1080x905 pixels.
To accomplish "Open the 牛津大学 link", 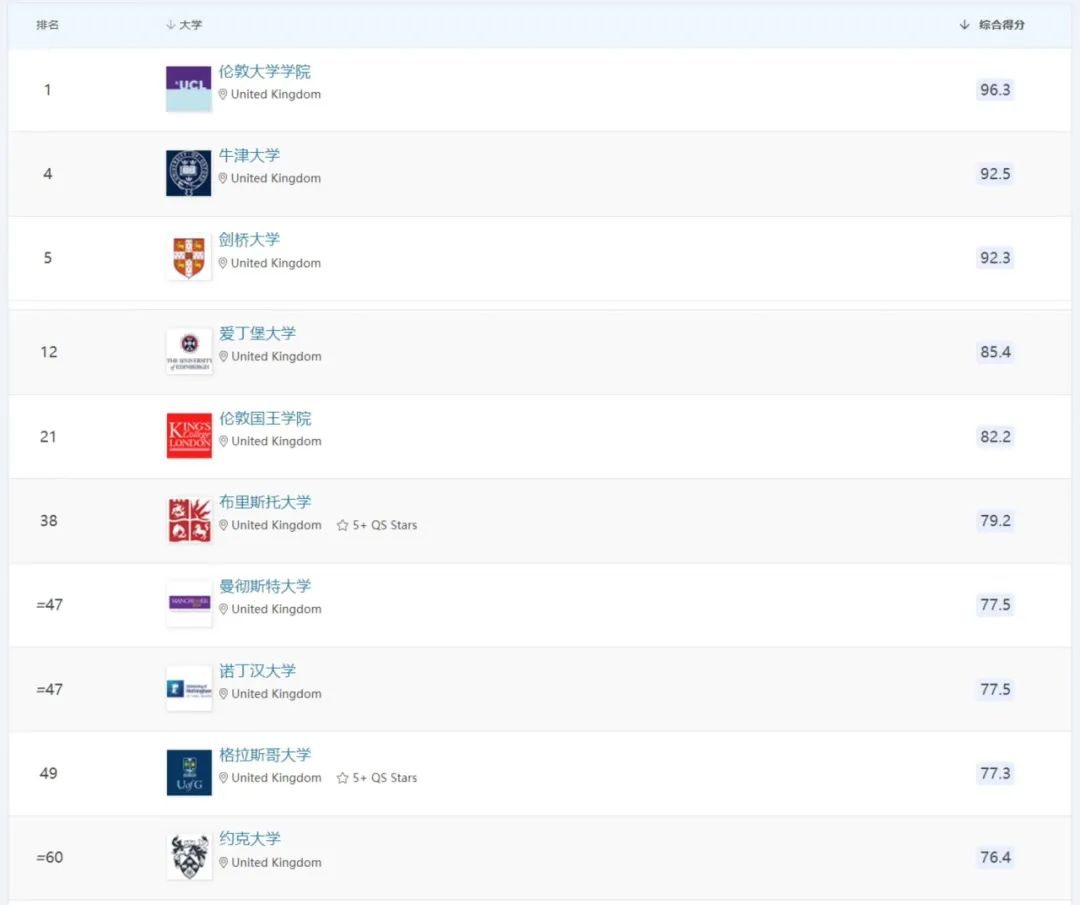I will [x=249, y=156].
